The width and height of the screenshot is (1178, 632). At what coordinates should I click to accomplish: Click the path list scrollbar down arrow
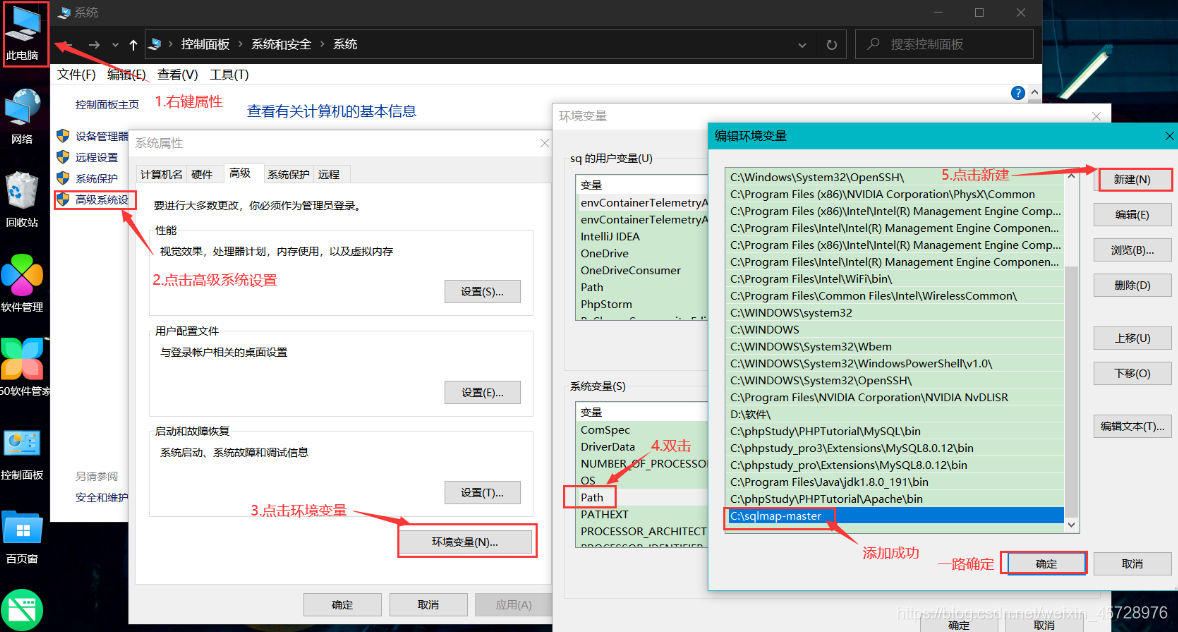point(1071,525)
